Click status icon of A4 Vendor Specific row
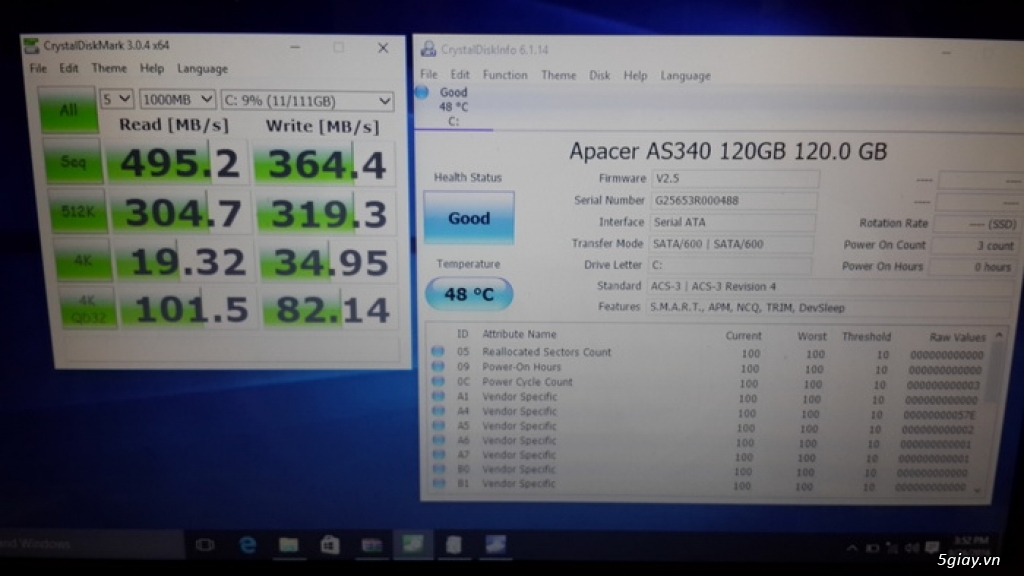Screen dimensions: 1024x576 pos(438,411)
